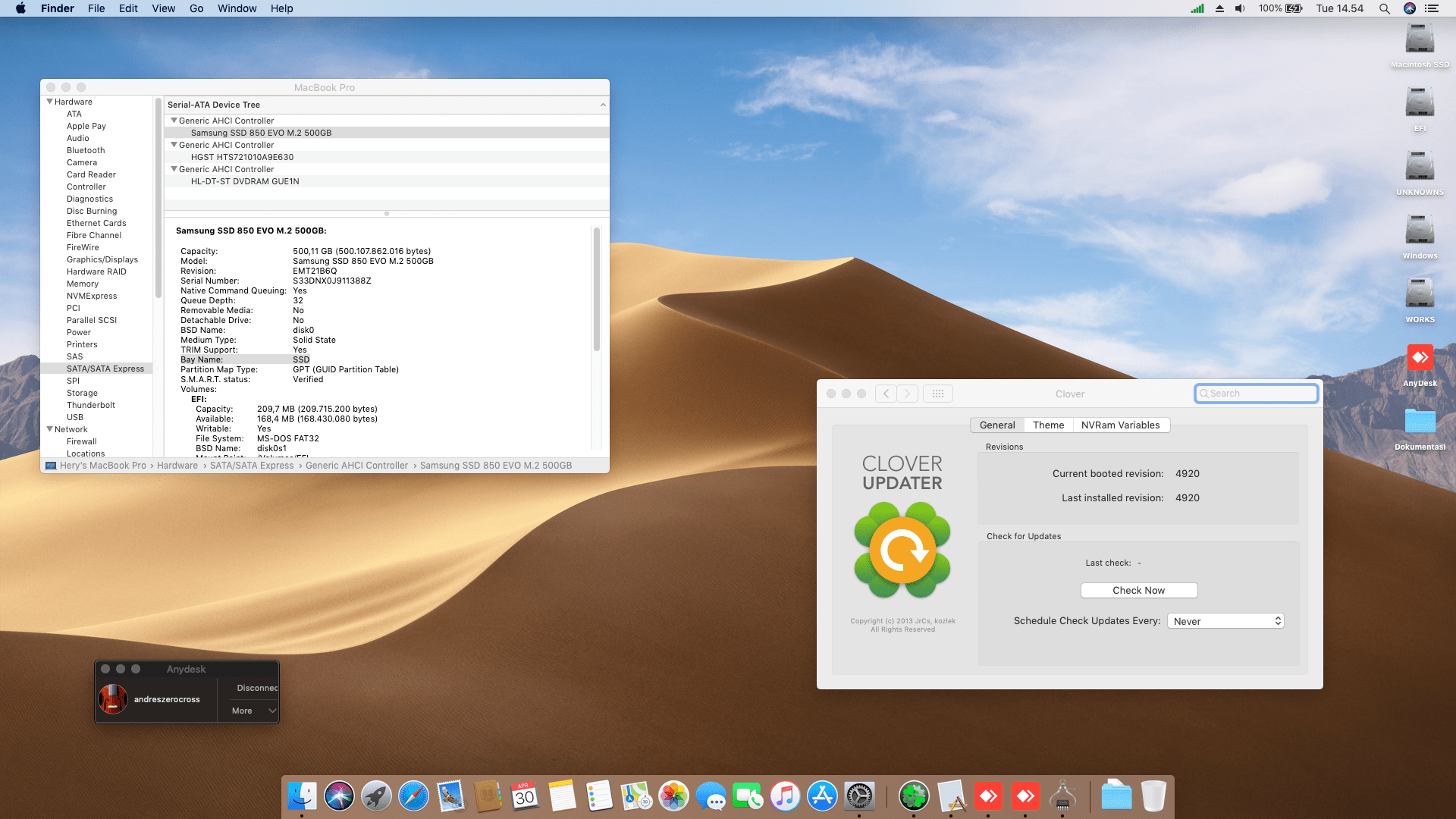Select the AnyDesk shortcut on desktop
The image size is (1456, 819).
(1420, 365)
